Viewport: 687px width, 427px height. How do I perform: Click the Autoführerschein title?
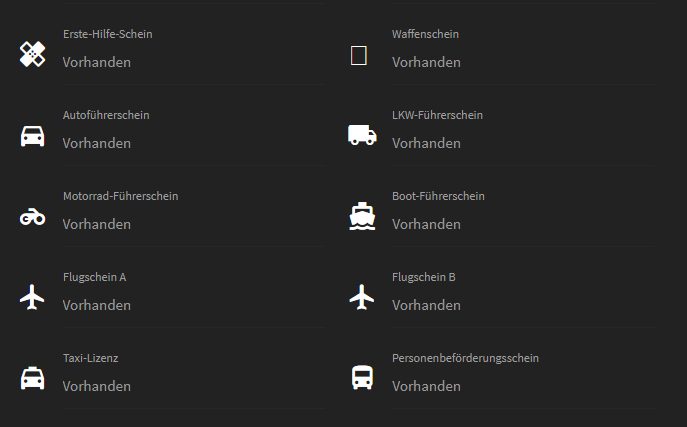pyautogui.click(x=106, y=115)
